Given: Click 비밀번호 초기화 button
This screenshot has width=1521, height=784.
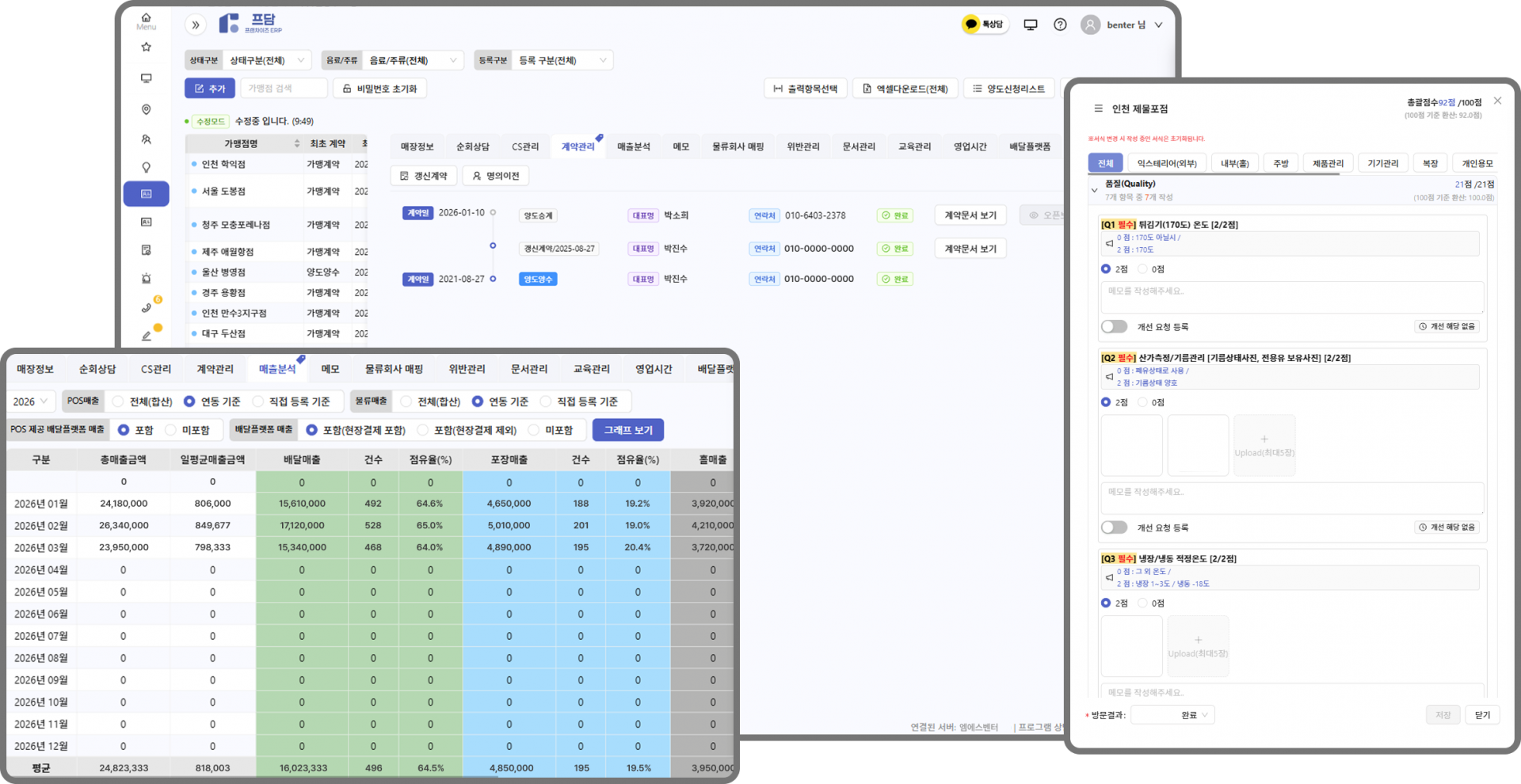Looking at the screenshot, I should coord(379,89).
